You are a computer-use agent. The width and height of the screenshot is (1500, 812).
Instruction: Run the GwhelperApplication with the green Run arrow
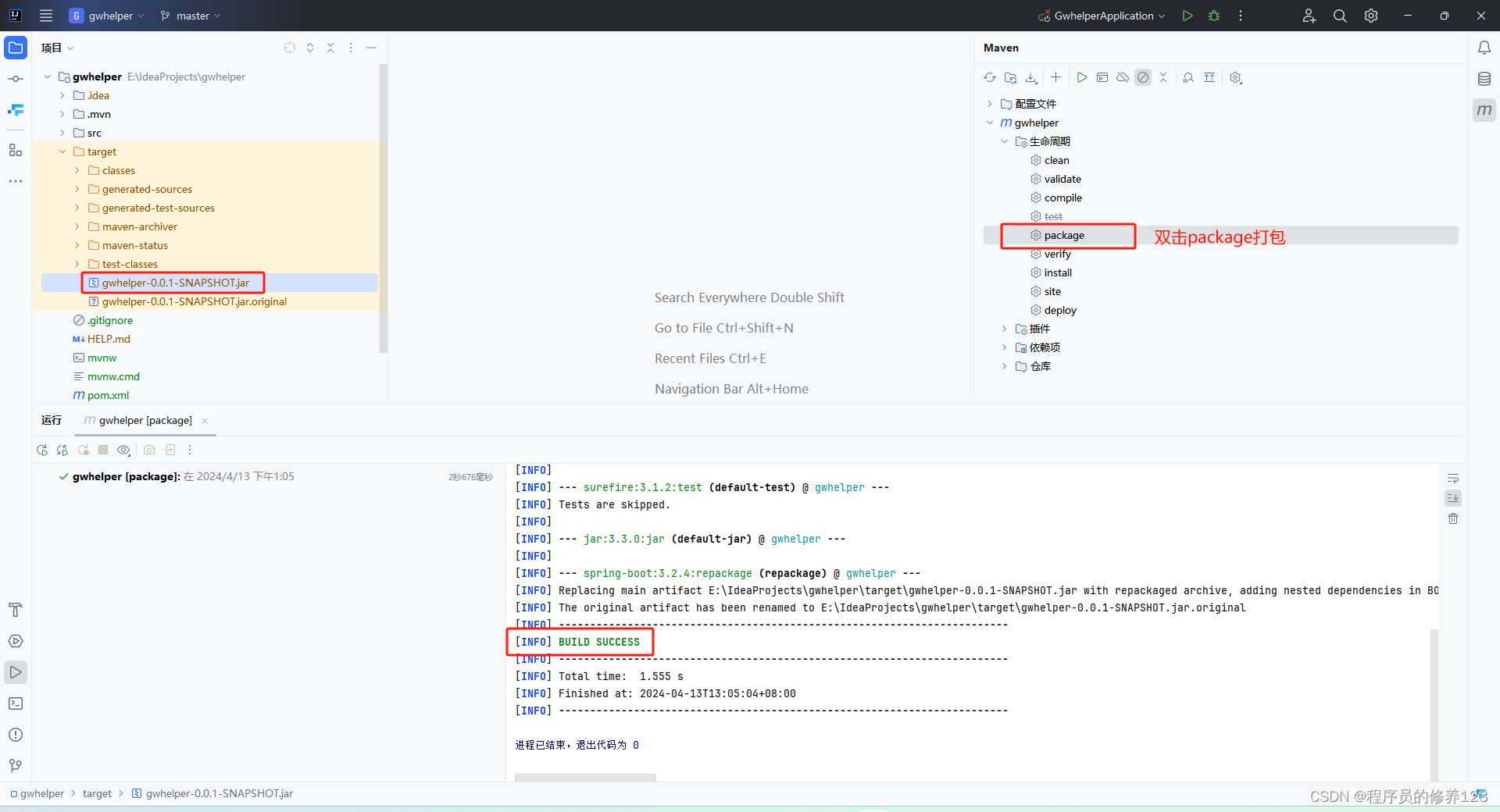[x=1187, y=16]
